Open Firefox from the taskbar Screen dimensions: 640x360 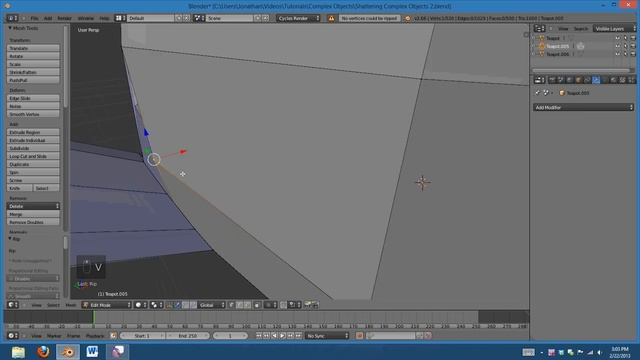tap(43, 351)
